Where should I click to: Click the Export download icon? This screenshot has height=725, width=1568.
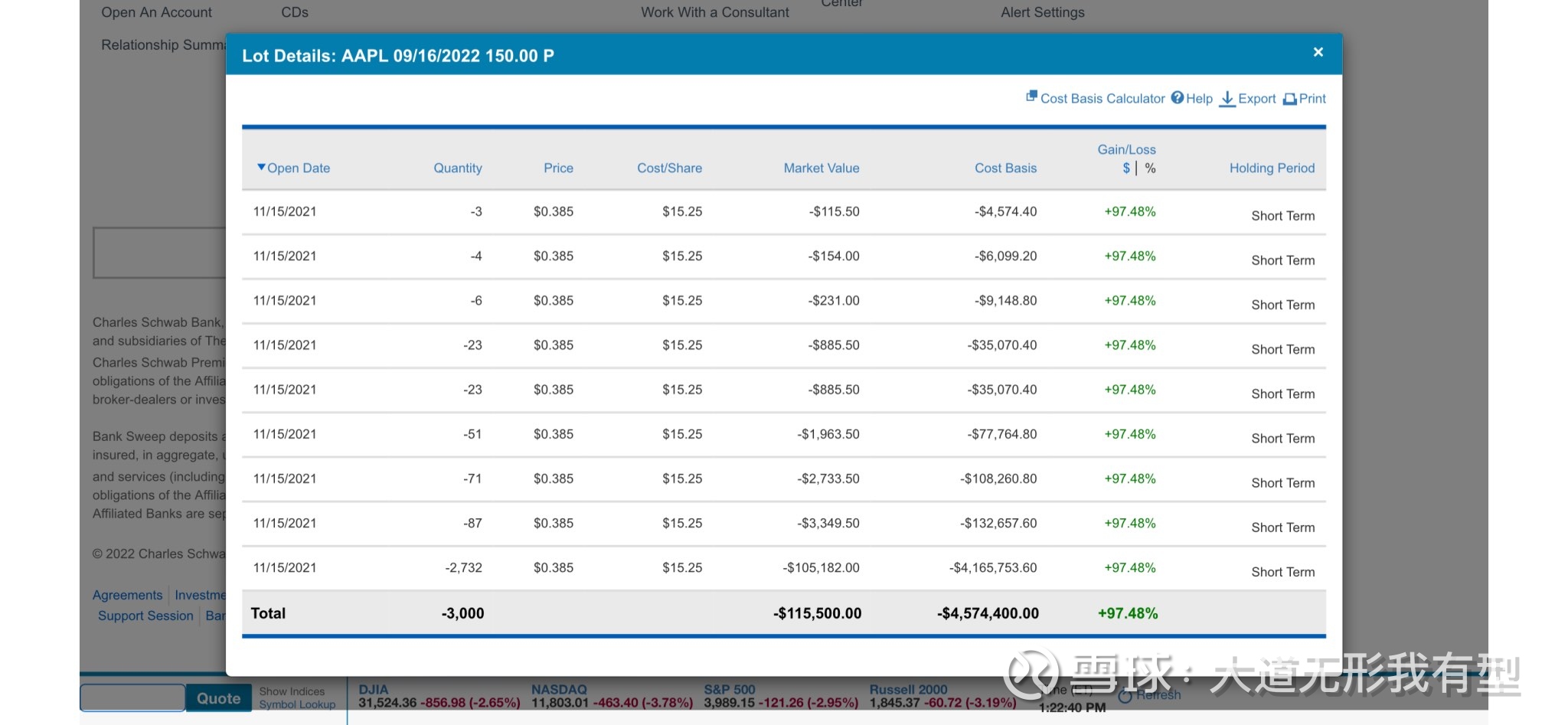tap(1227, 99)
